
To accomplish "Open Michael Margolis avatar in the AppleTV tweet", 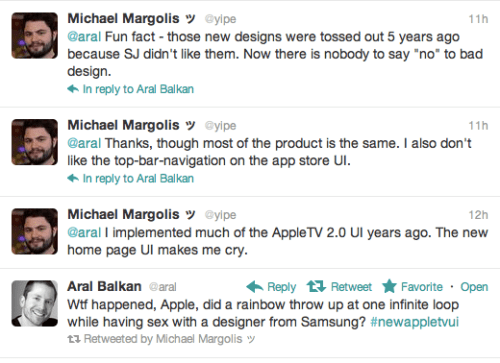I will [35, 231].
